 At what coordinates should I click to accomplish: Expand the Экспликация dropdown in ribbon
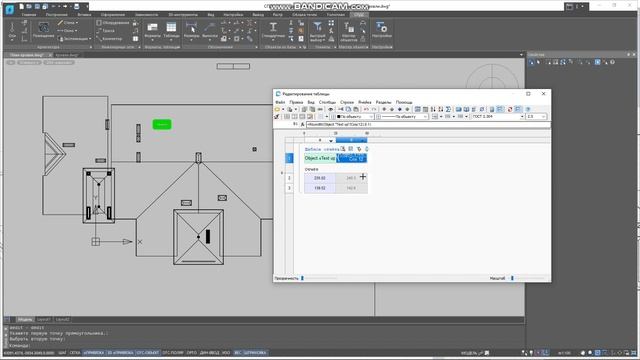90,39
